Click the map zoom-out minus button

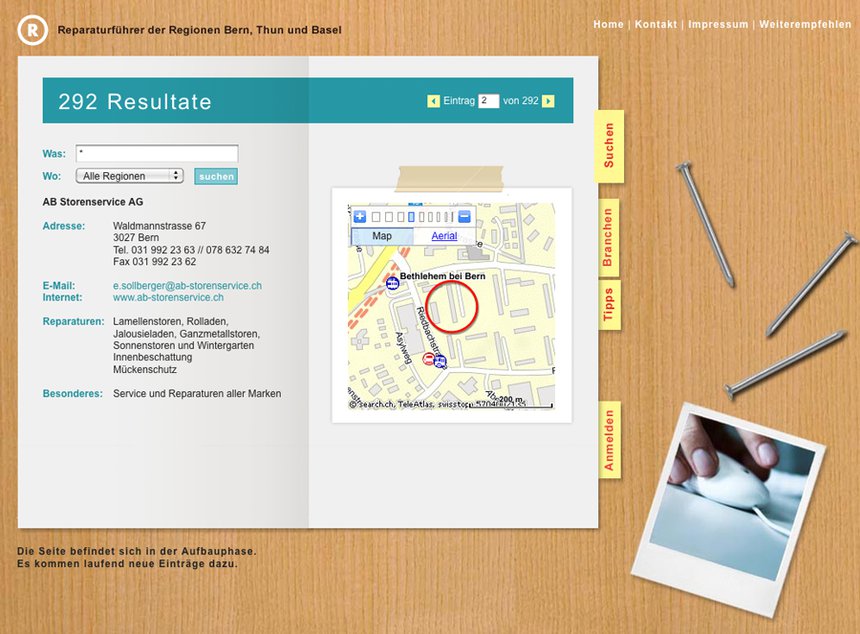[x=464, y=216]
